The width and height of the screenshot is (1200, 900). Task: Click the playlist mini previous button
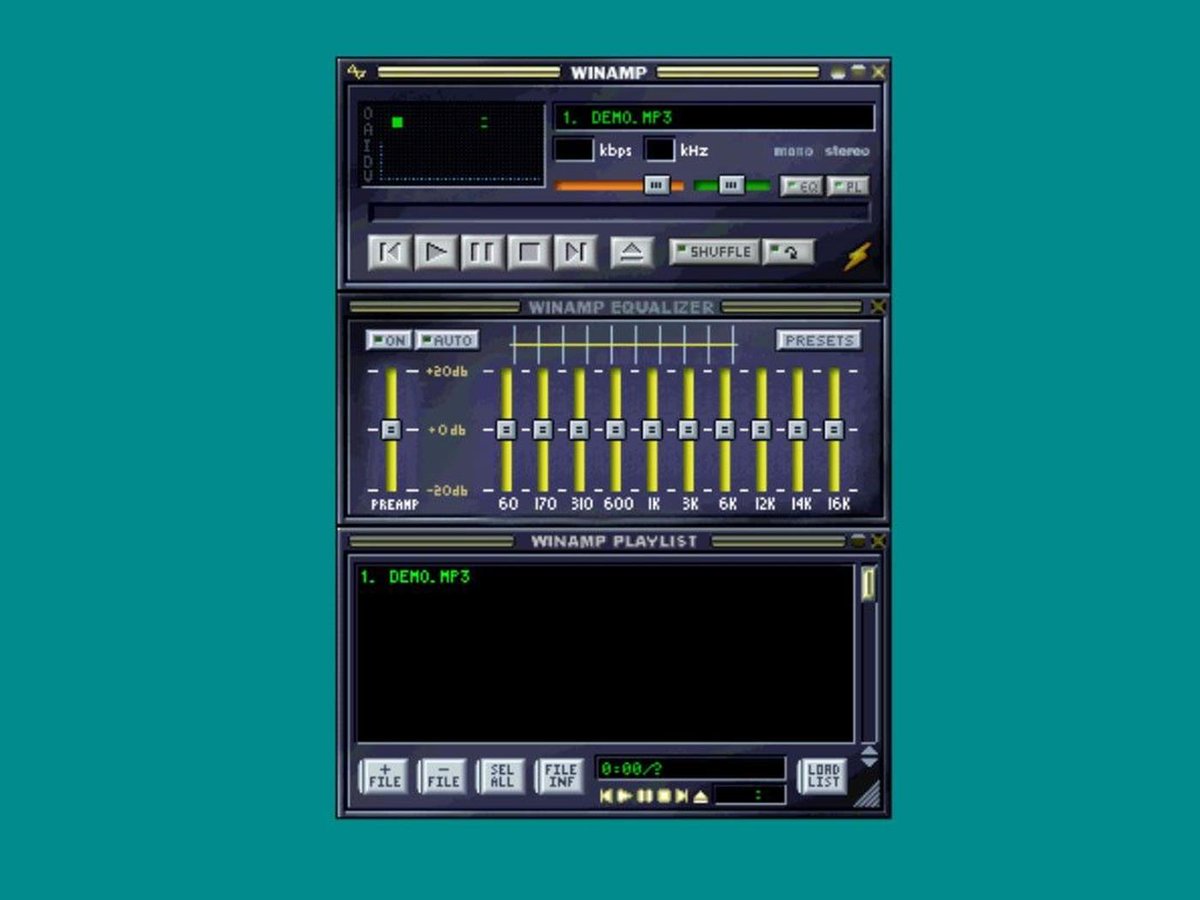[x=606, y=796]
